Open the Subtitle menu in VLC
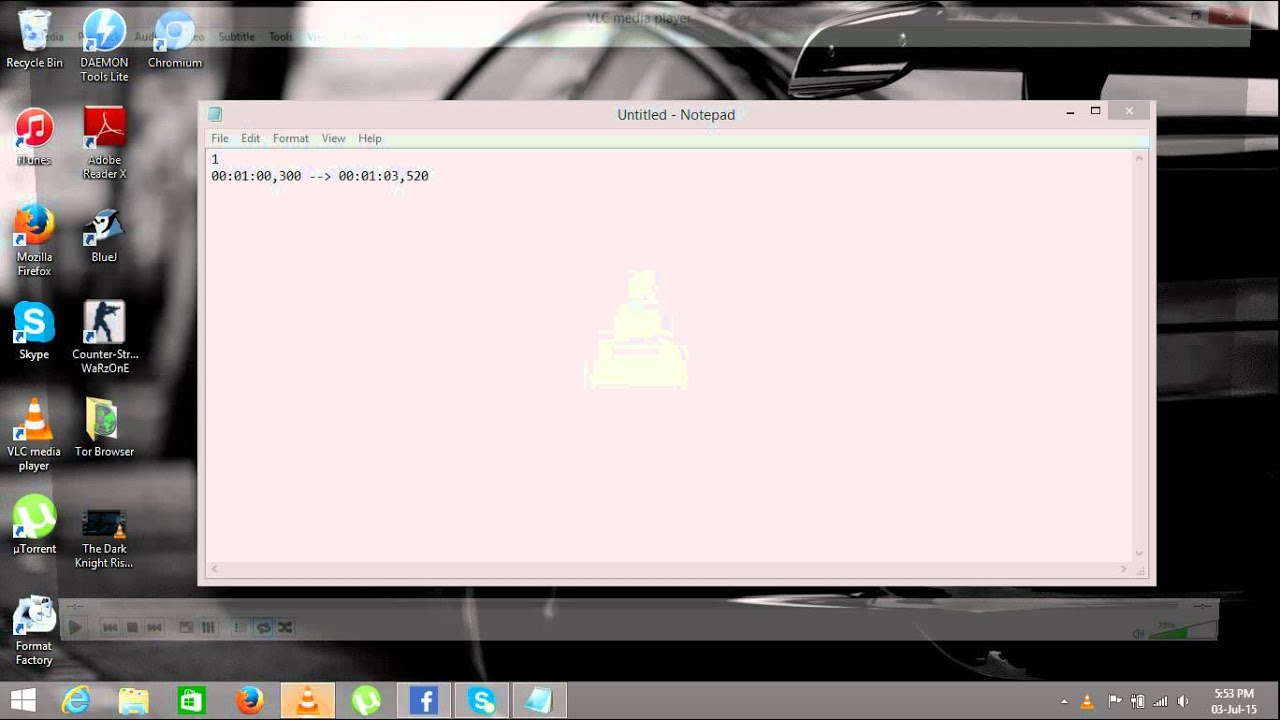This screenshot has width=1280, height=720. 237,37
